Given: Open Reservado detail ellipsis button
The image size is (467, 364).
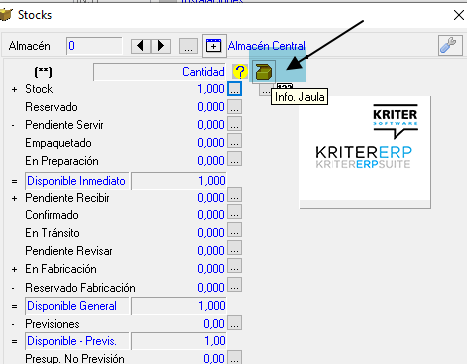Looking at the screenshot, I should pos(234,107).
